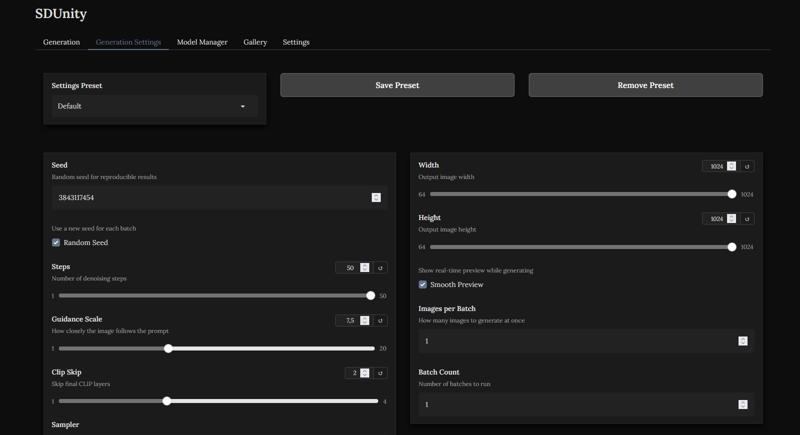Switch to the Model Manager tab

point(202,42)
